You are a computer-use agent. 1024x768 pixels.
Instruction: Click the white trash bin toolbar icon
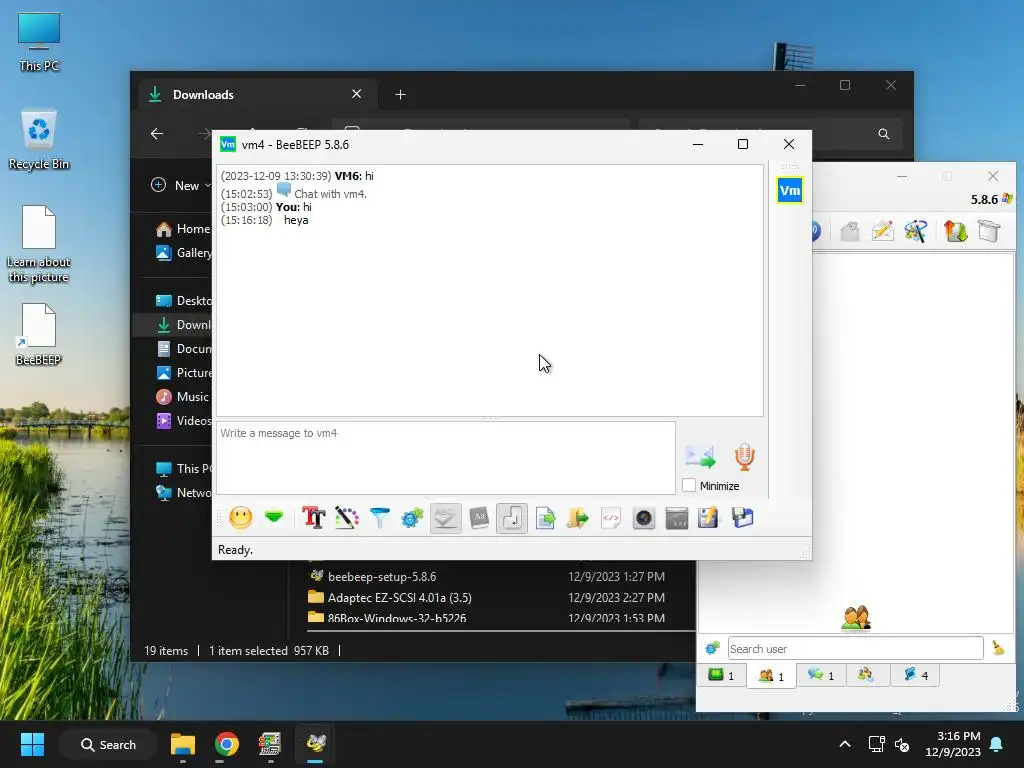tap(989, 231)
